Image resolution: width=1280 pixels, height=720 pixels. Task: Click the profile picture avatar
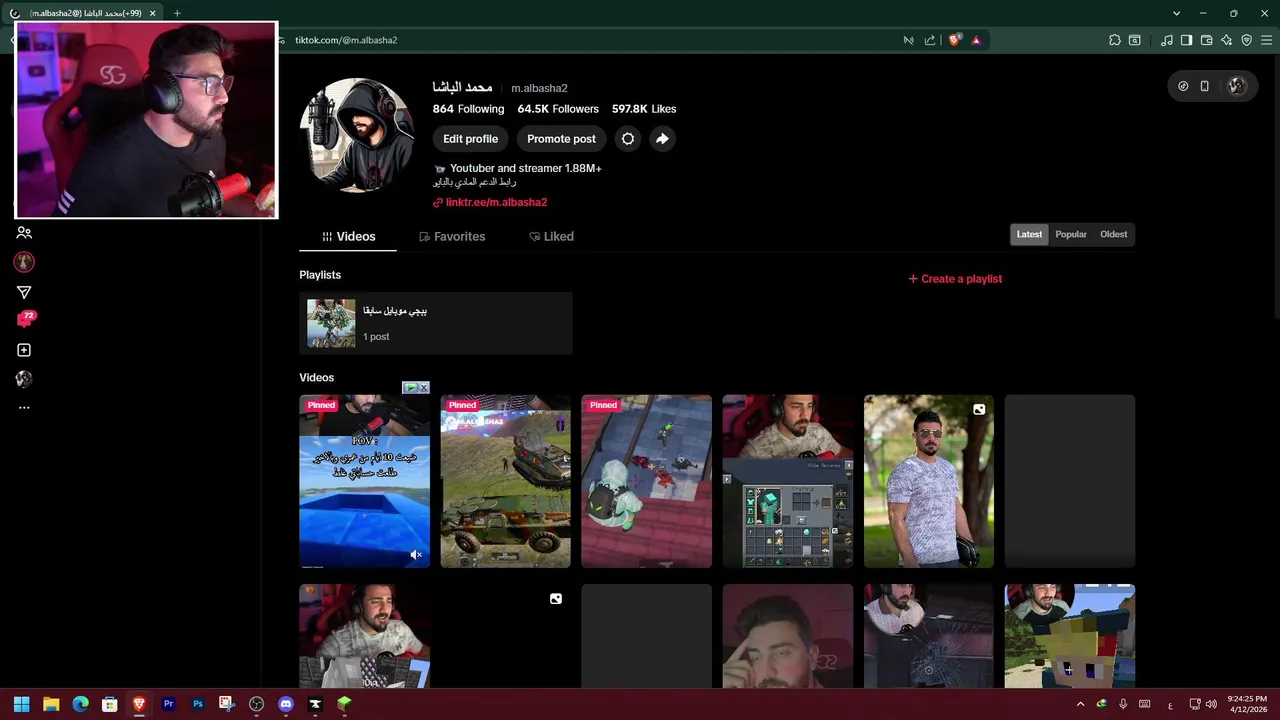tap(357, 134)
